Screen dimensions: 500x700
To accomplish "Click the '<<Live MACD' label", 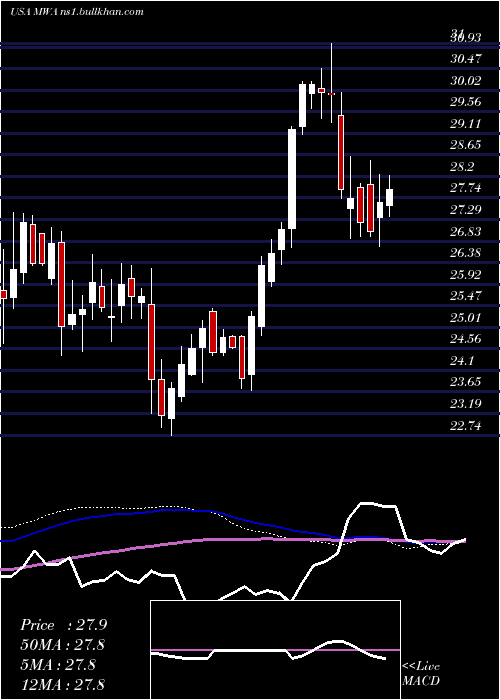I will point(421,673).
